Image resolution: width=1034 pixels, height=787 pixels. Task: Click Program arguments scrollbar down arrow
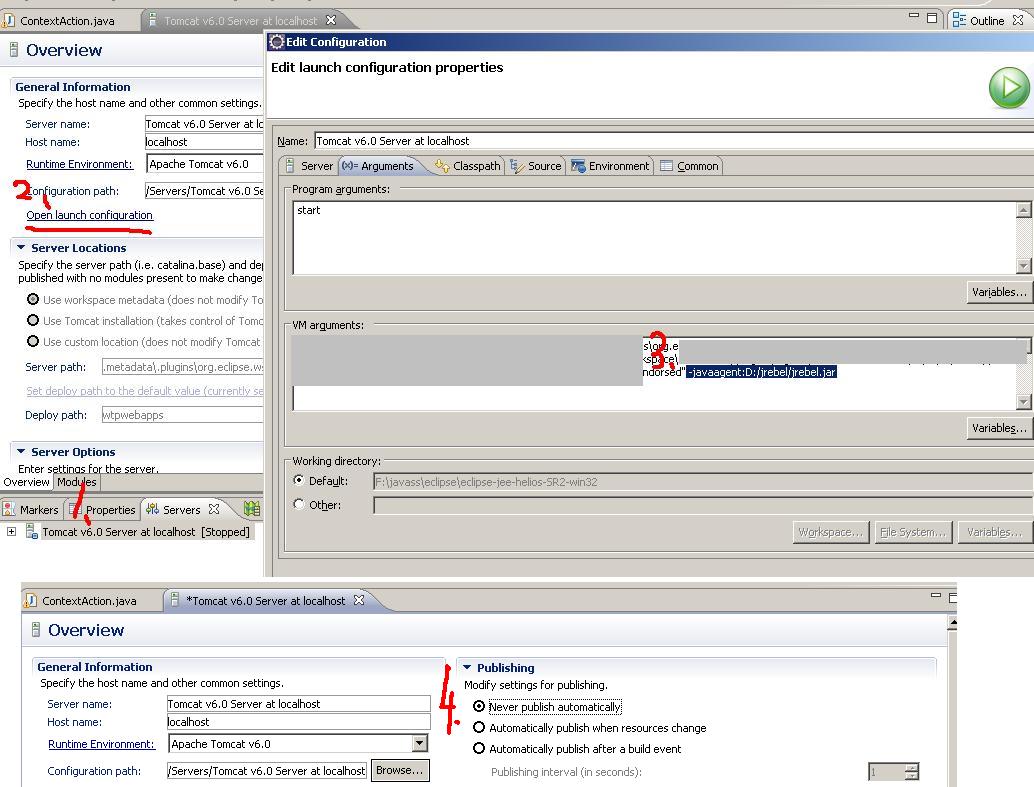(x=1023, y=266)
